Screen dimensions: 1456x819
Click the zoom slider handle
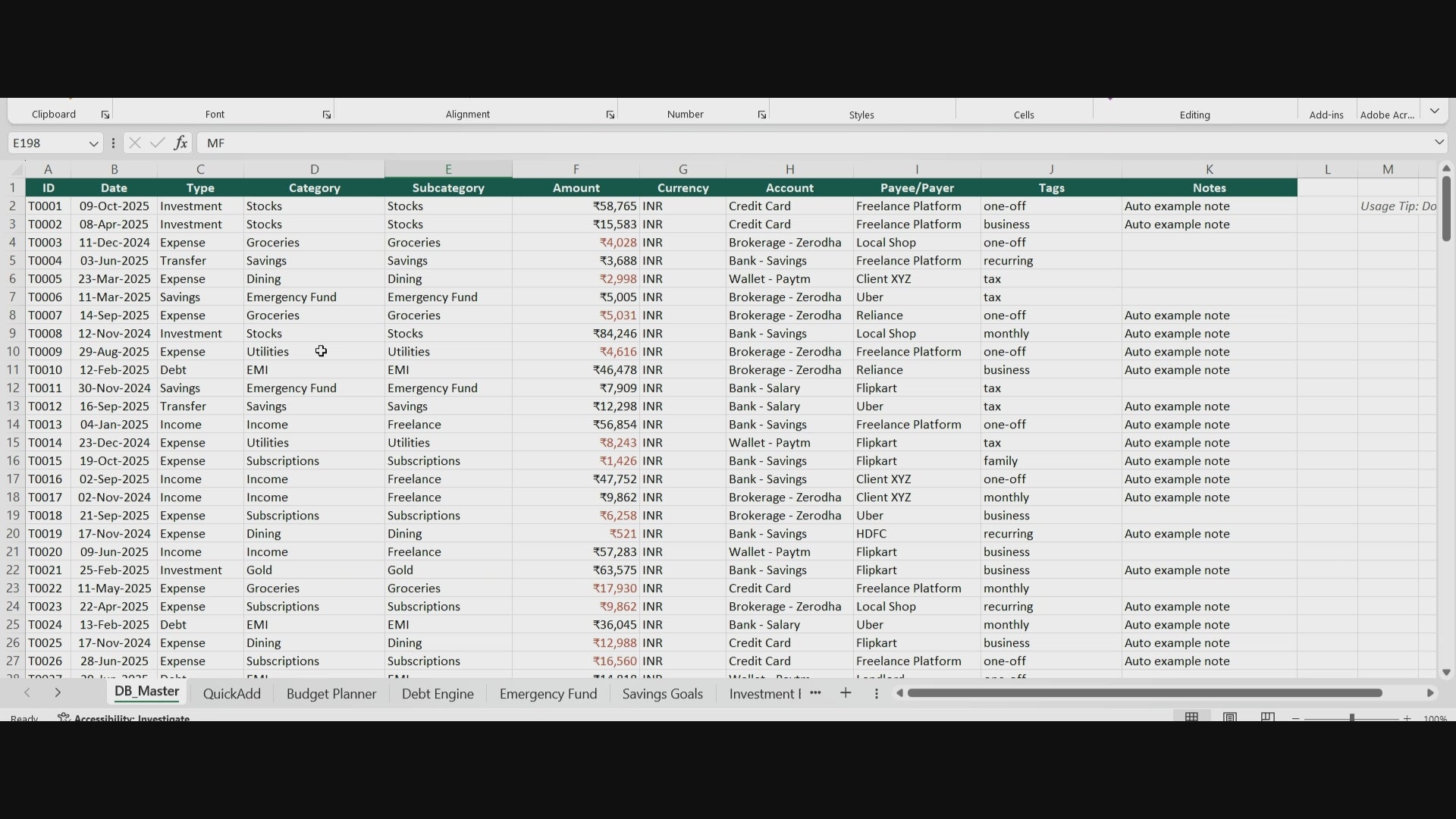click(1351, 717)
